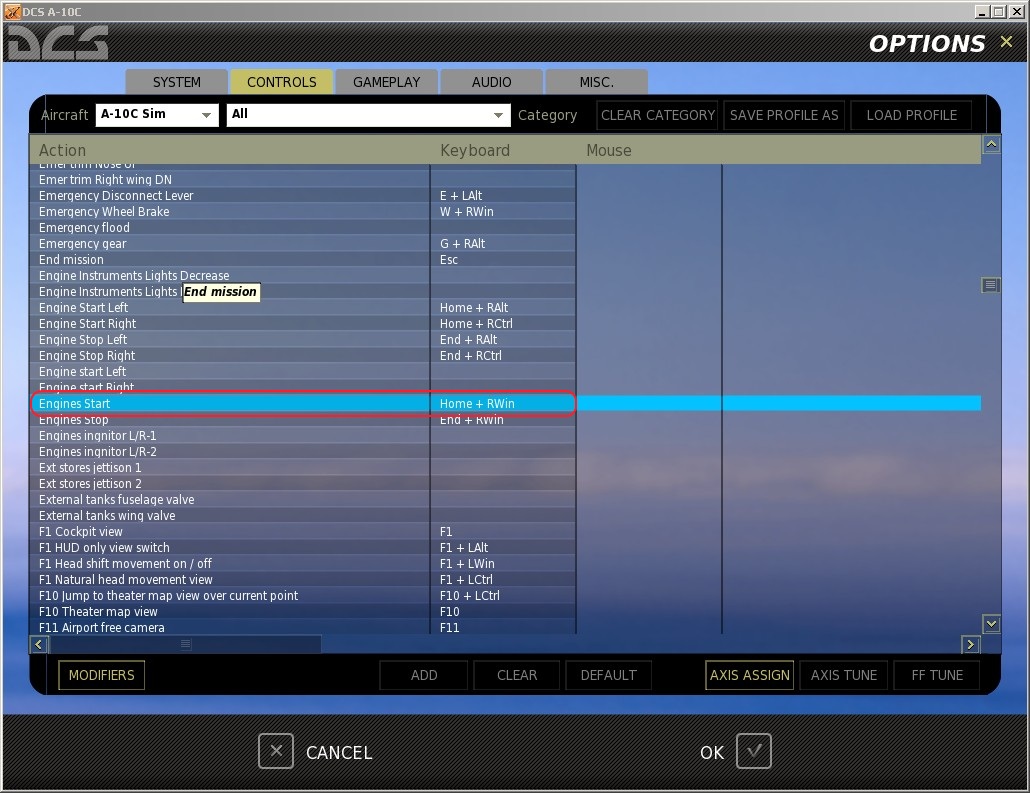This screenshot has height=793, width=1030.
Task: Open the Category All dropdown
Action: coord(368,114)
